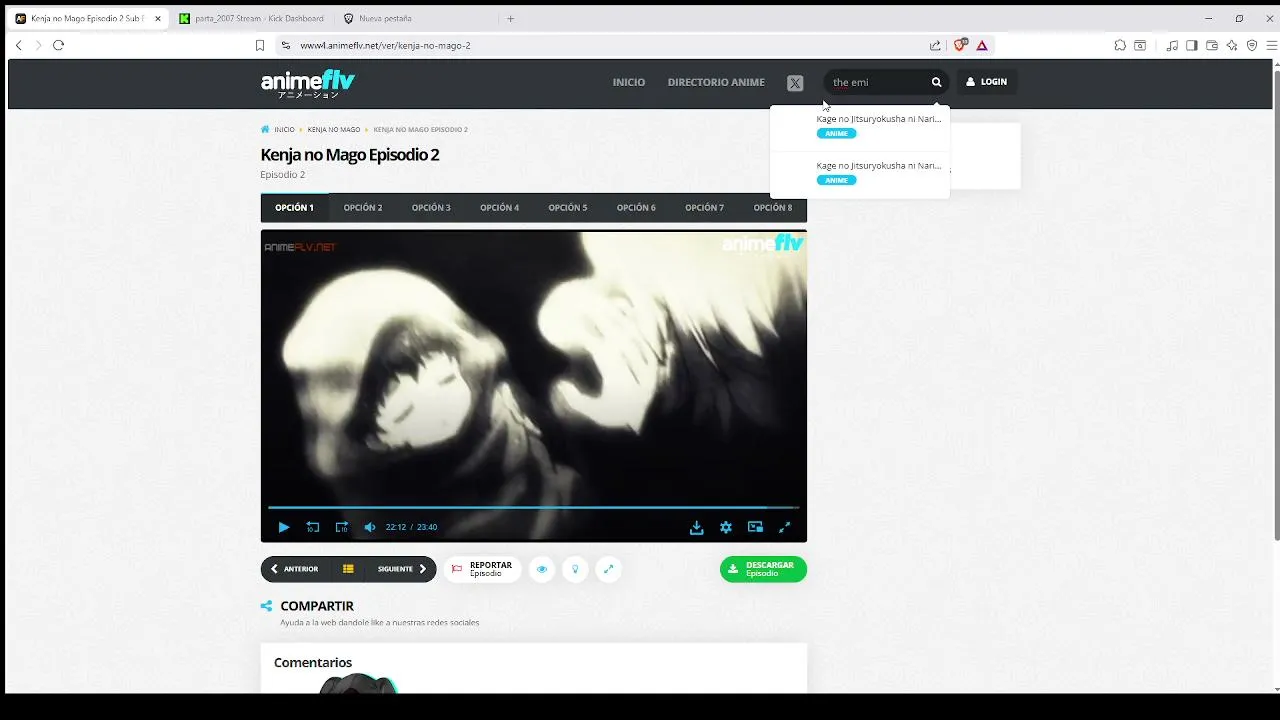Open Brave VPN icon

point(1252,45)
